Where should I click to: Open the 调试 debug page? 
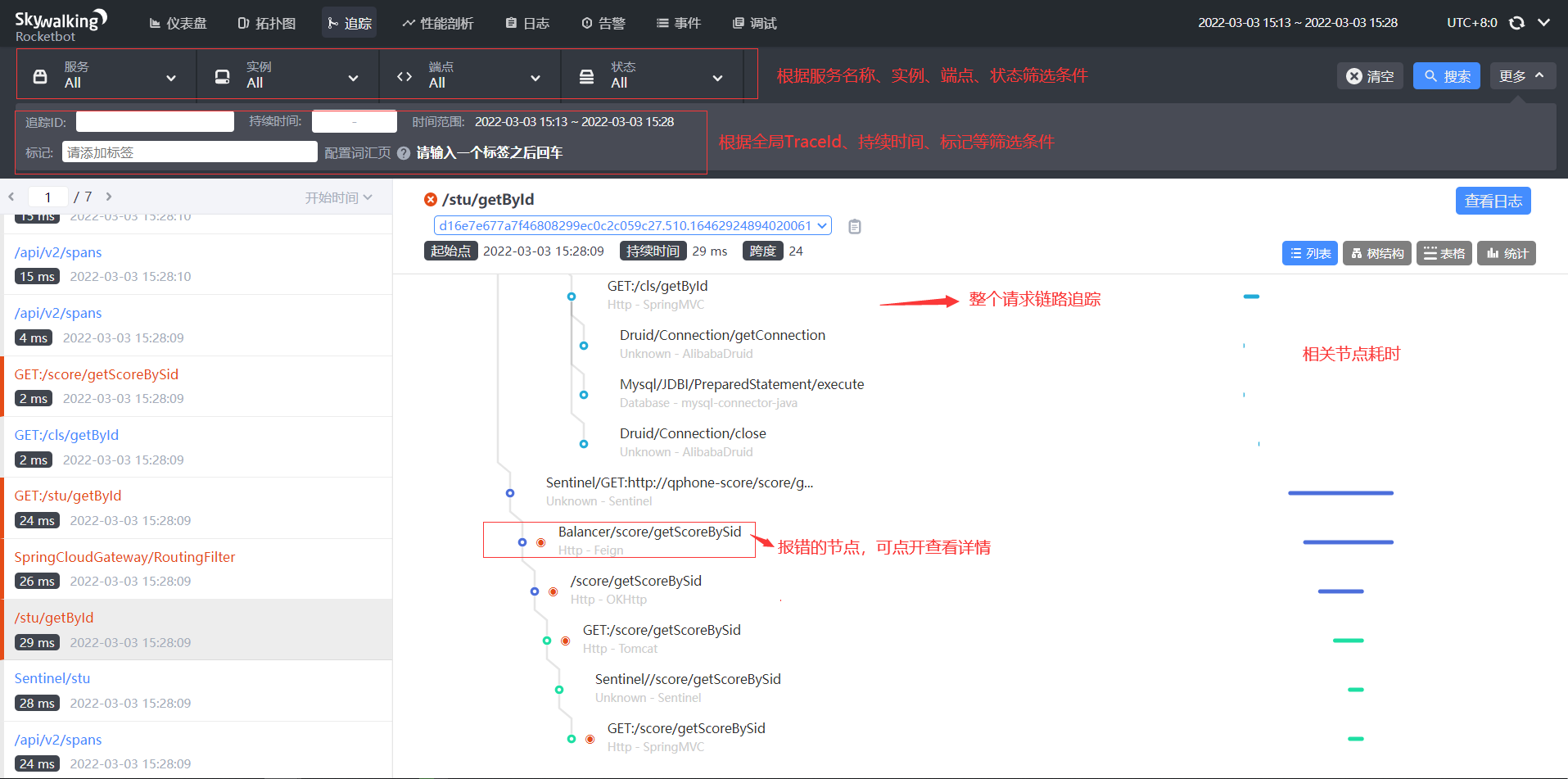[754, 23]
